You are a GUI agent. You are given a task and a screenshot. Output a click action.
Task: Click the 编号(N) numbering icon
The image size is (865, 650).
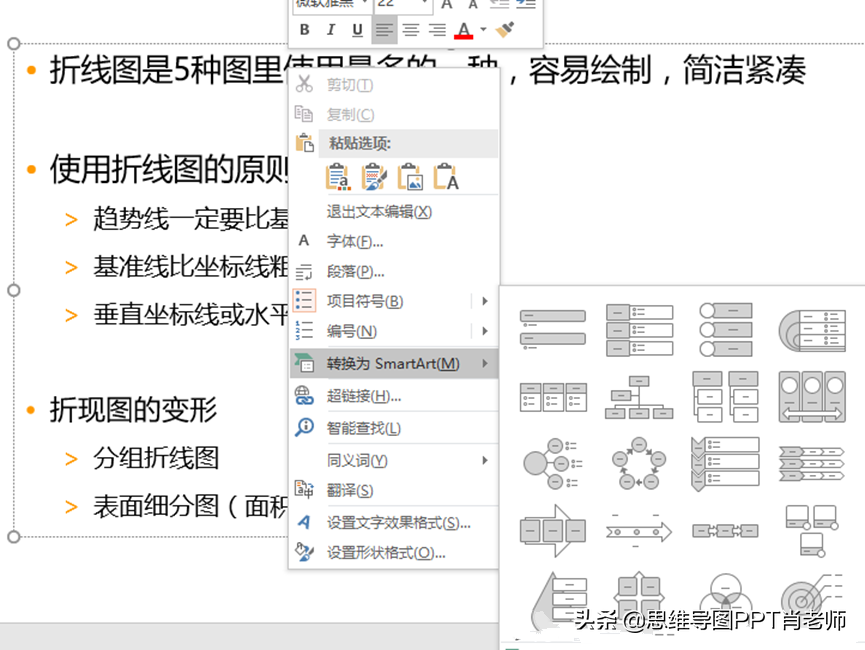coord(305,331)
